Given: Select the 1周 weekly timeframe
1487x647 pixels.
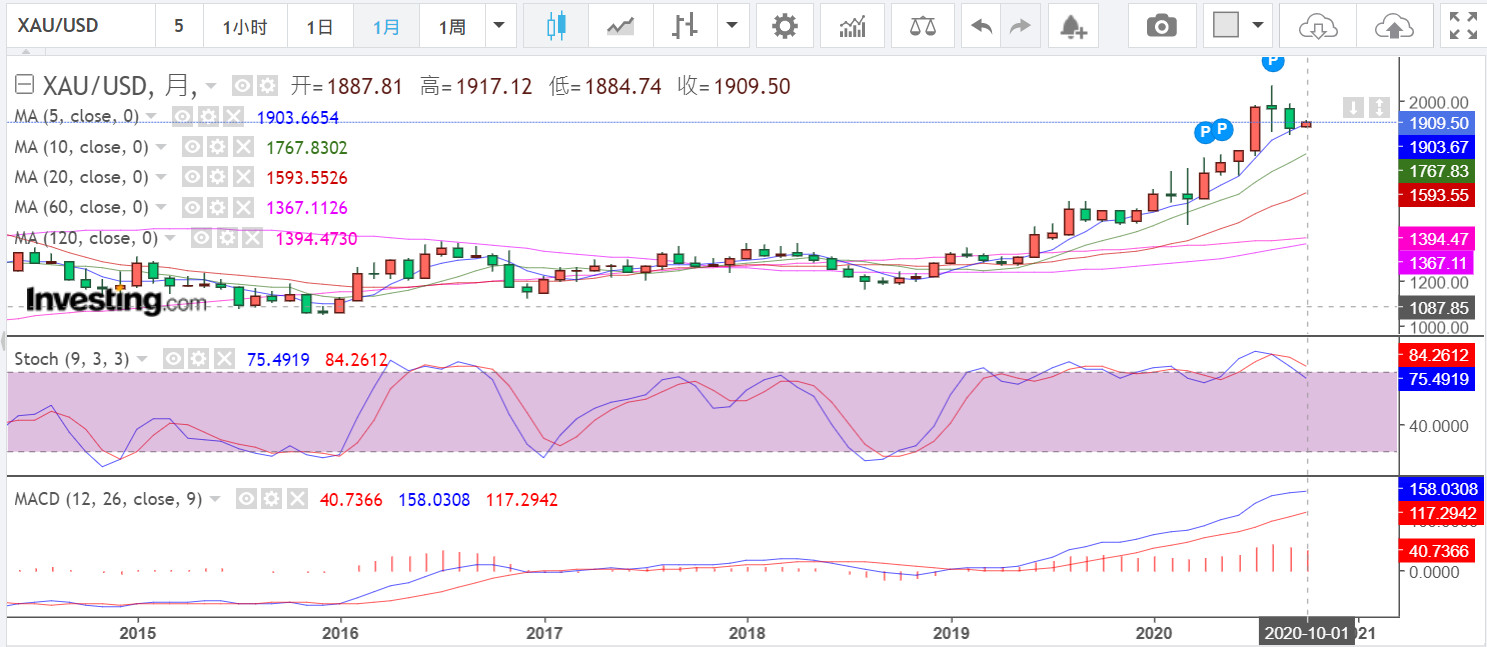Looking at the screenshot, I should tap(452, 26).
